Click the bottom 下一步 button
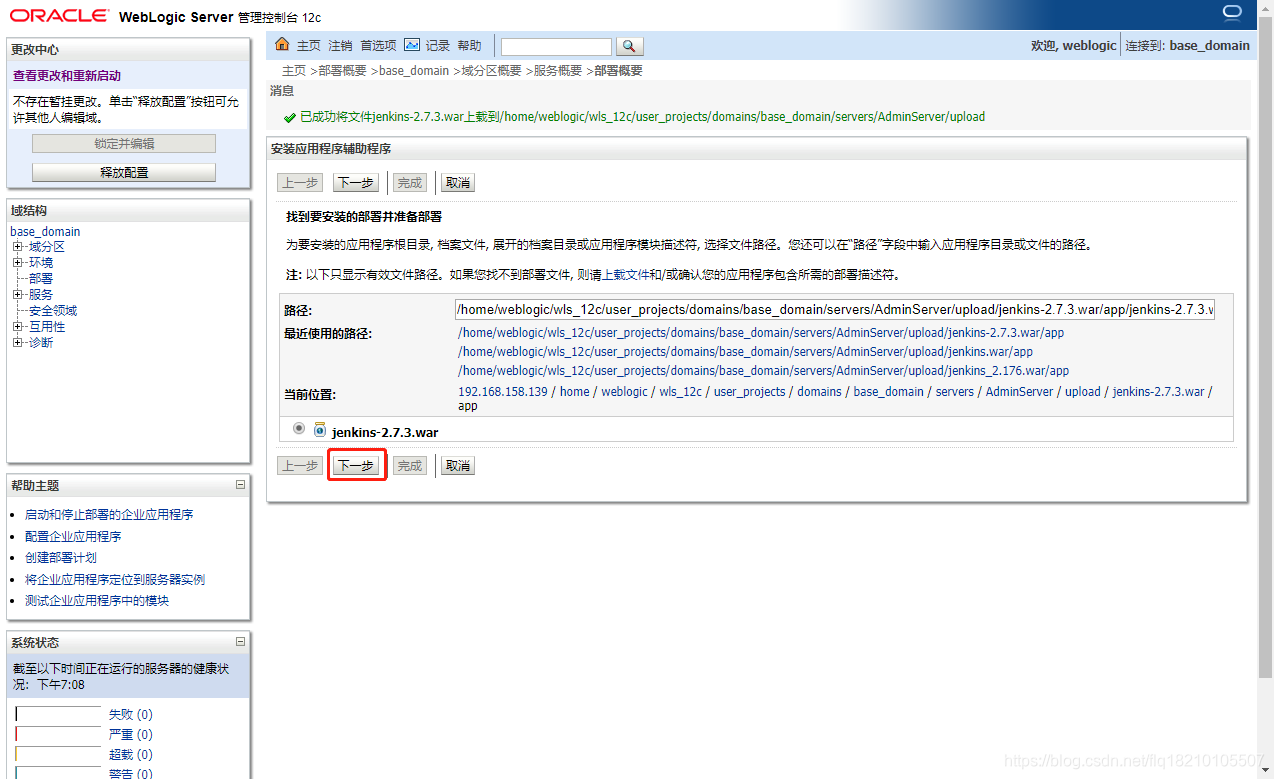 [x=356, y=466]
